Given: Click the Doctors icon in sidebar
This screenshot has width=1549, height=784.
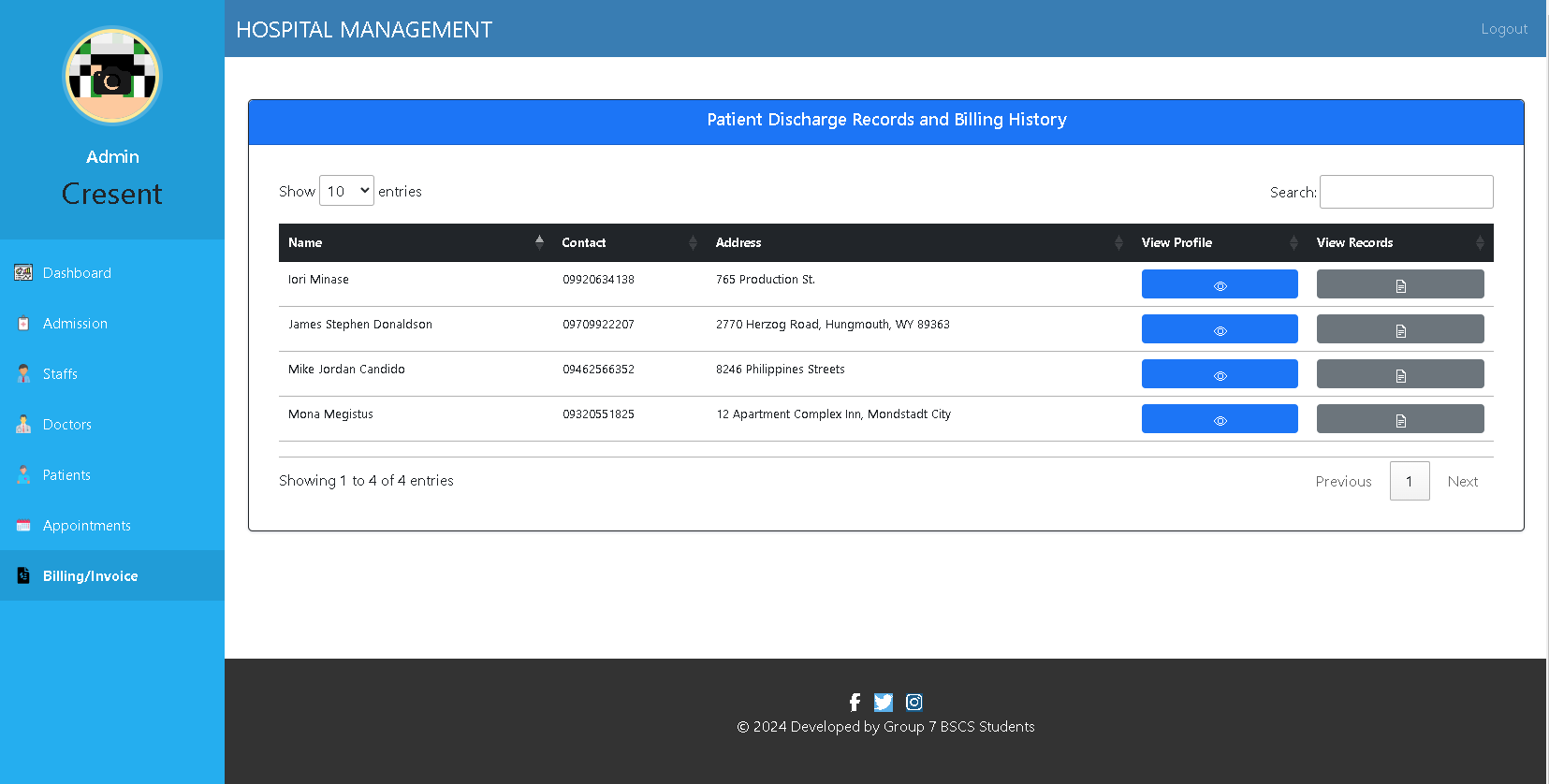Looking at the screenshot, I should [x=23, y=425].
